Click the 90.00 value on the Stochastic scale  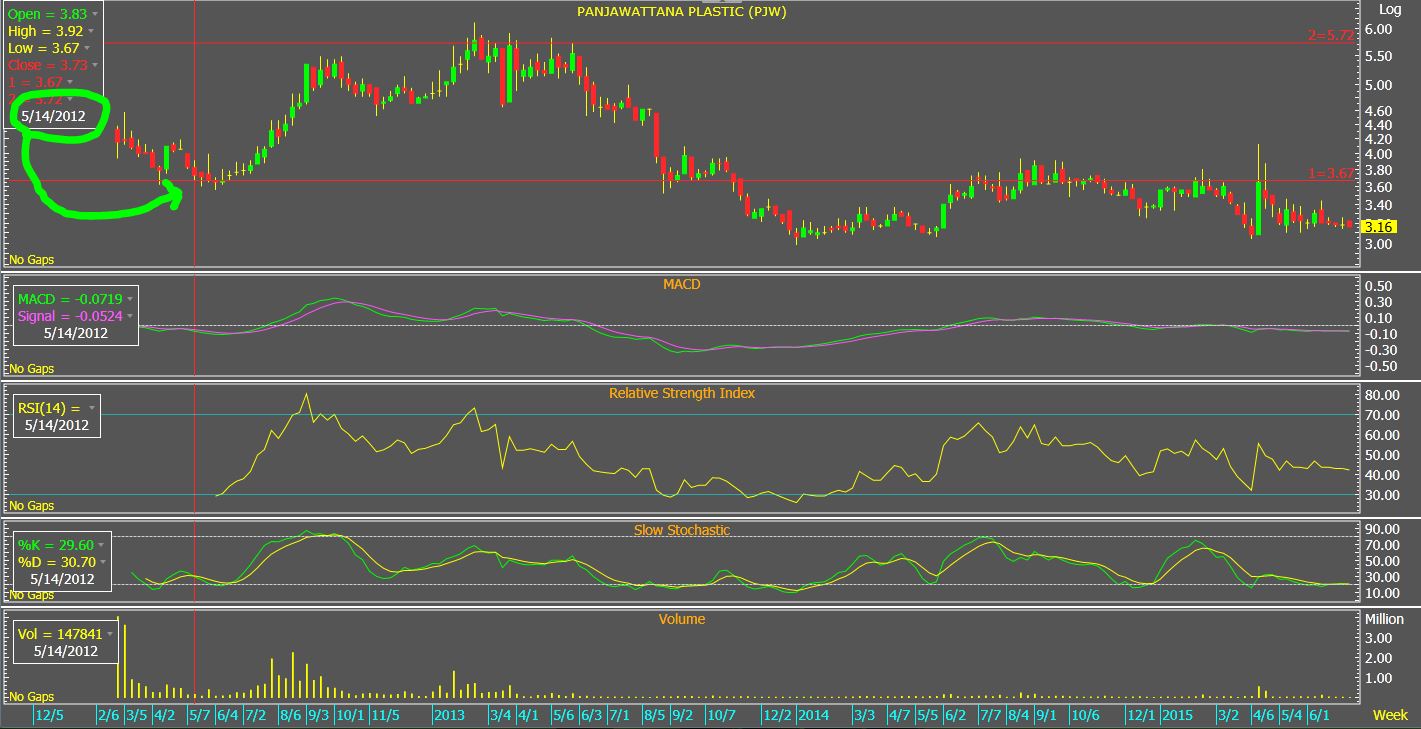pyautogui.click(x=1381, y=529)
